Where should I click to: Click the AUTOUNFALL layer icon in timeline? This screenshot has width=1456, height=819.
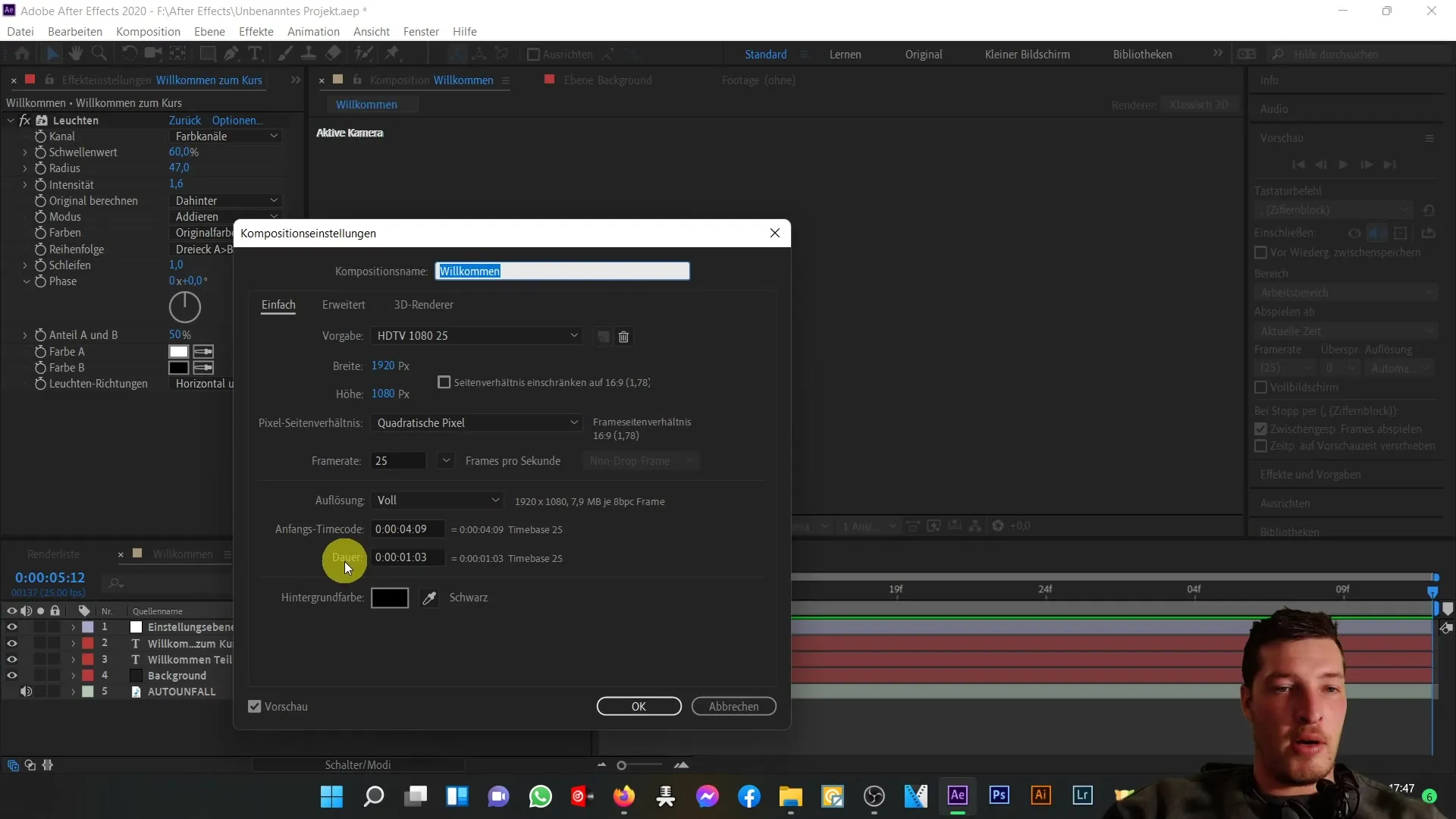click(x=137, y=691)
